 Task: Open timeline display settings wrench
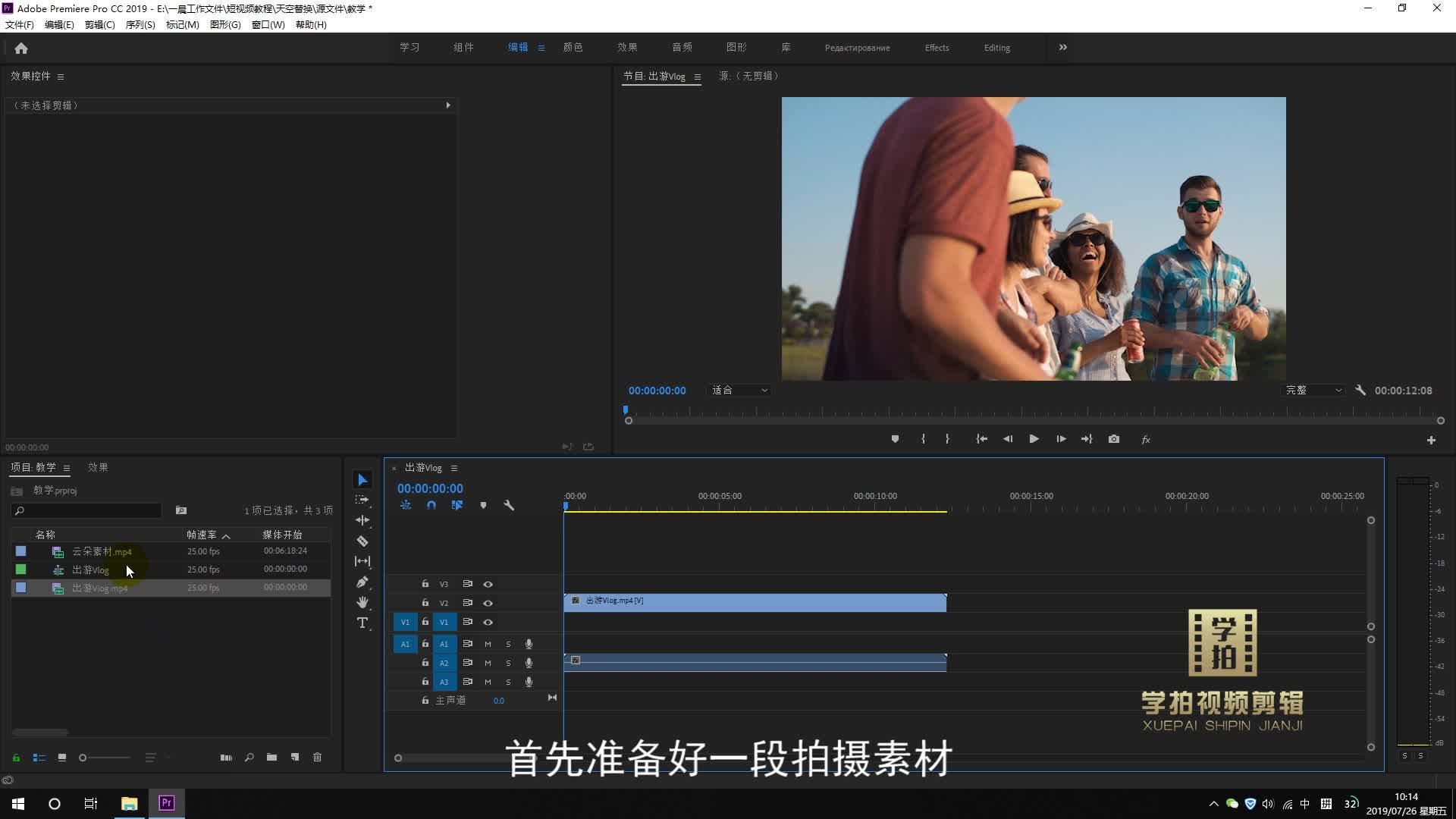click(x=509, y=505)
